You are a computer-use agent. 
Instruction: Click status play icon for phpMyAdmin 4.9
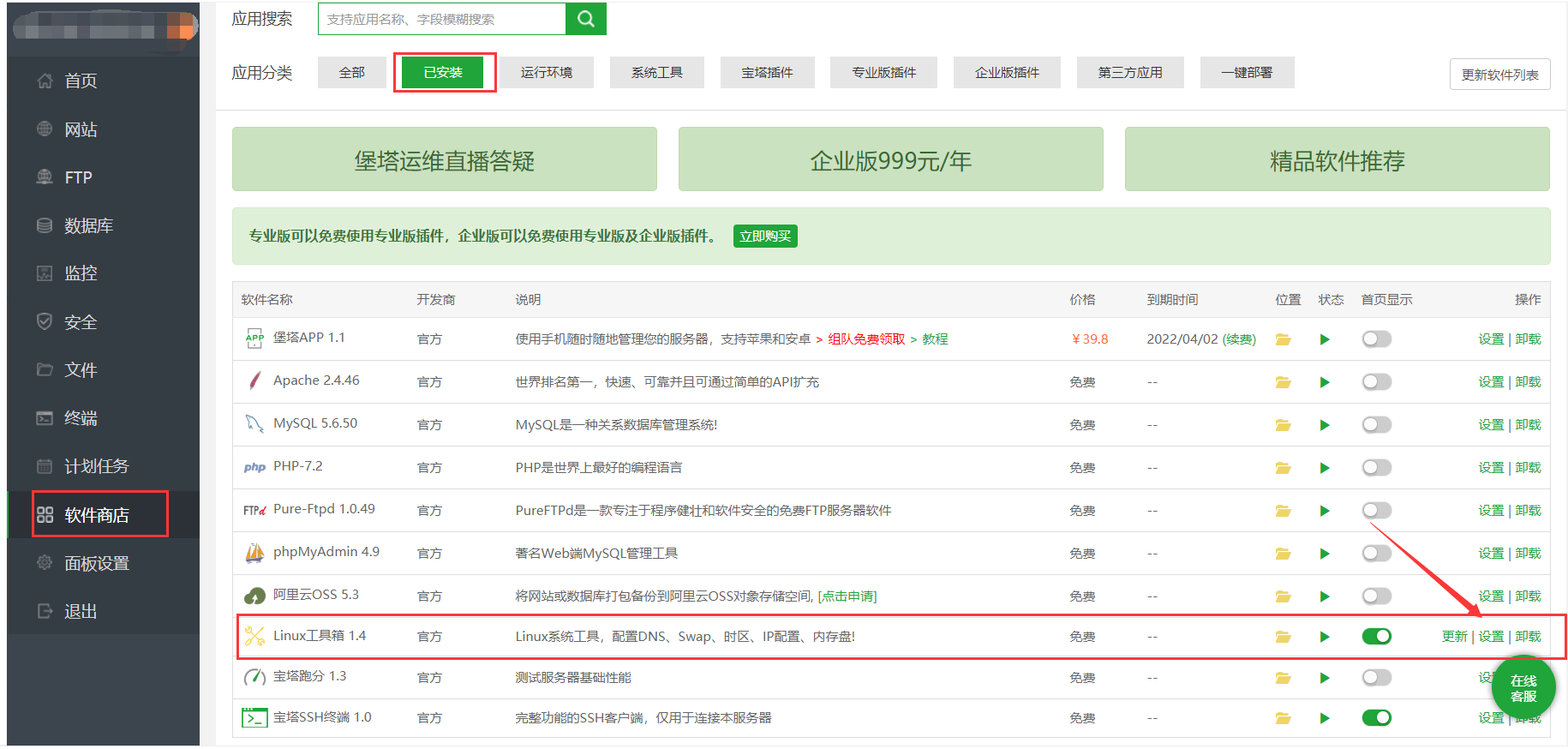1325,554
